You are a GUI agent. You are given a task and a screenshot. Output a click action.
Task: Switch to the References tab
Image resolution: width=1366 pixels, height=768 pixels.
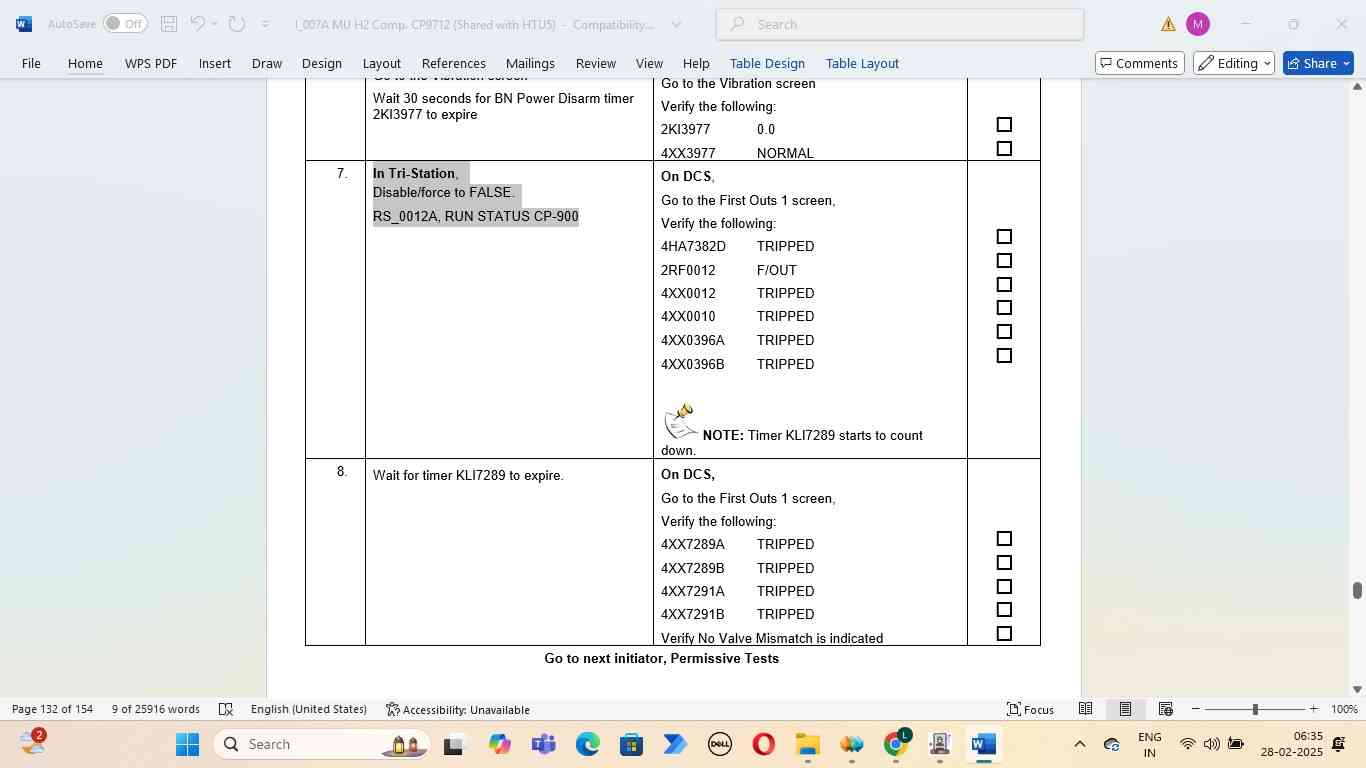click(453, 63)
